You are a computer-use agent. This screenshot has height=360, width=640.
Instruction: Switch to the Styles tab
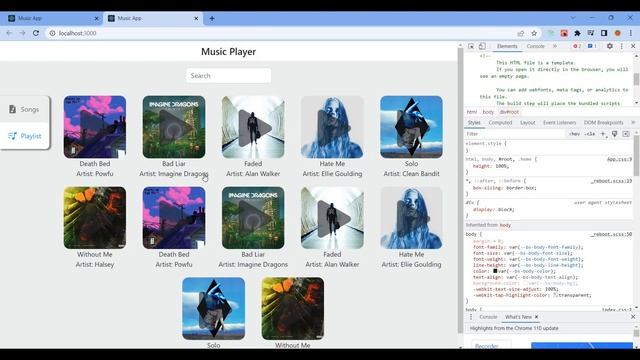point(474,122)
